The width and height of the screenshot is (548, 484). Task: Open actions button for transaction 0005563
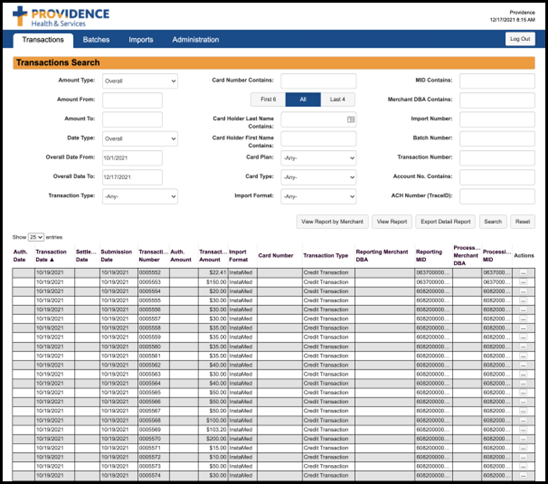tap(523, 374)
